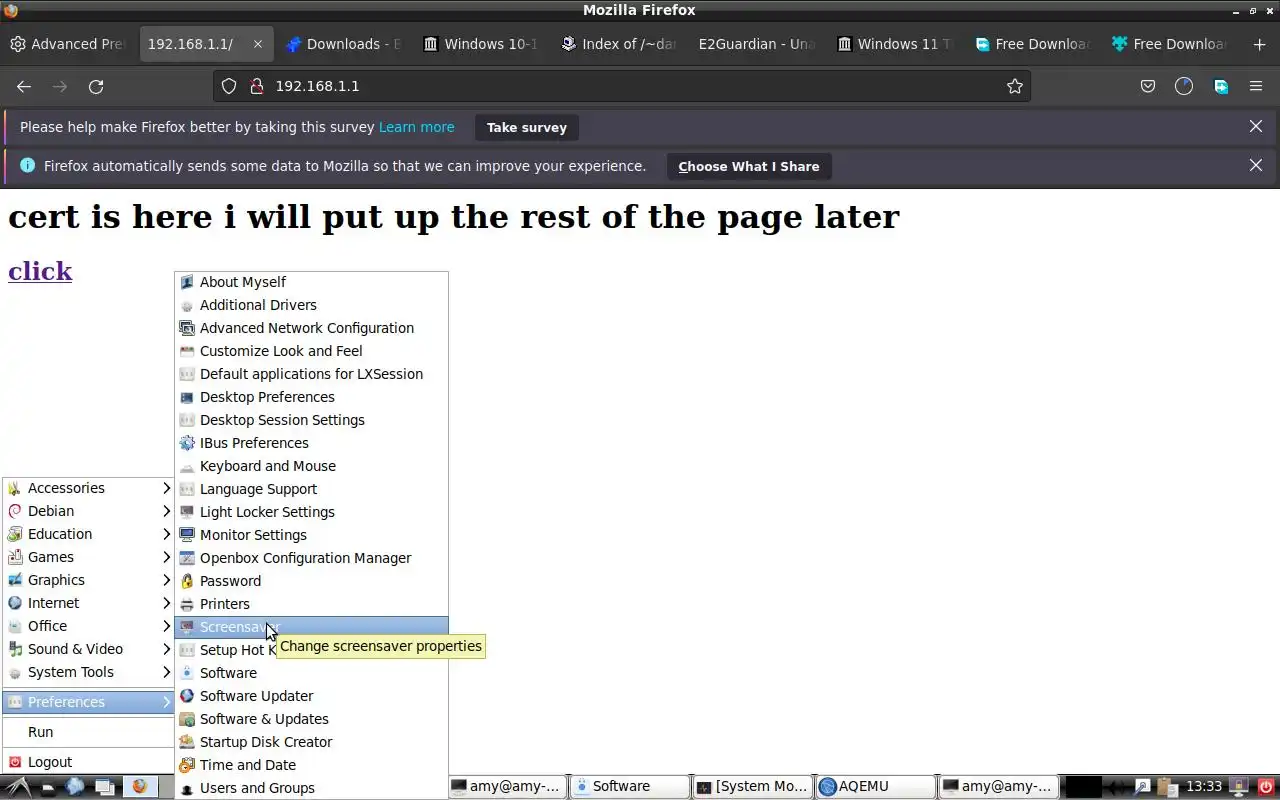This screenshot has height=800, width=1280.
Task: Reload the 192.168.1.1 page
Action: (96, 86)
